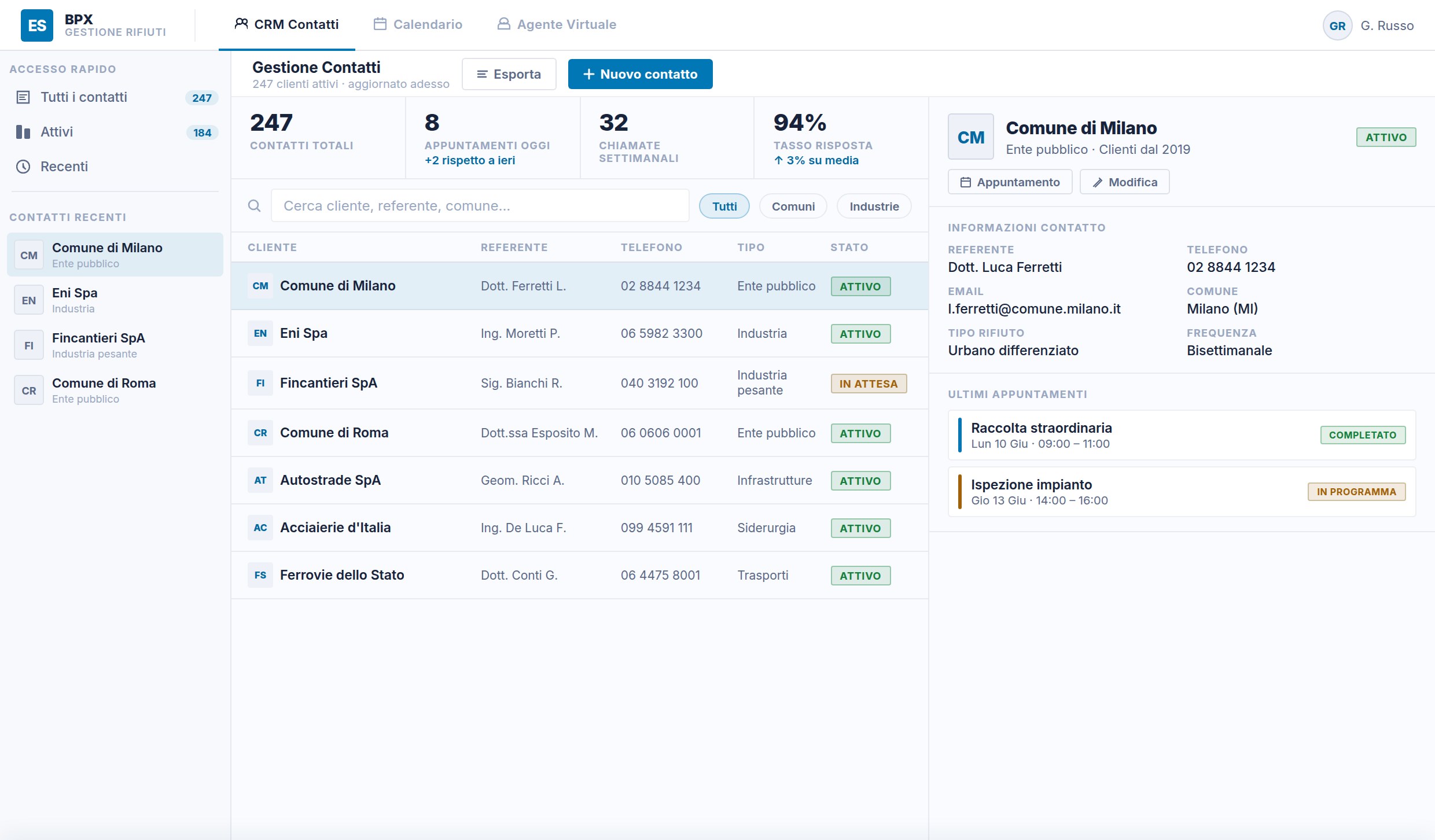1435x840 pixels.
Task: Click the COMPLETATO badge
Action: point(1363,435)
